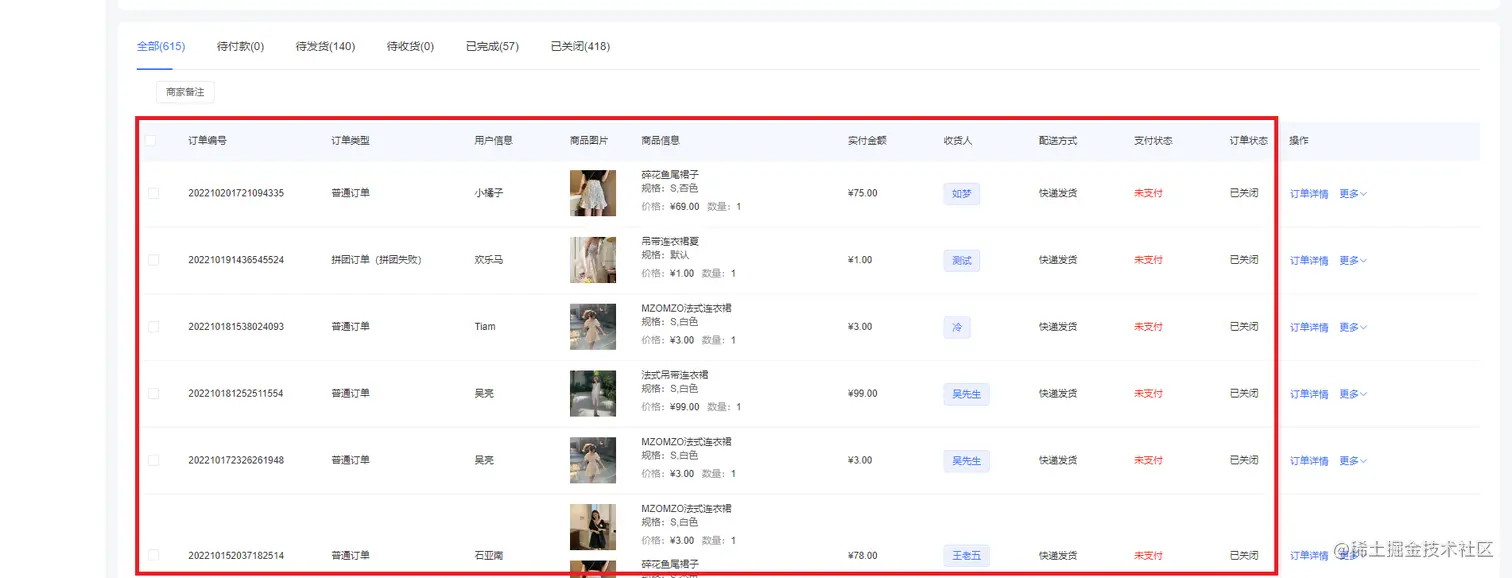
Task: Open 订单详情 for order 202210201721094335
Action: coord(1309,194)
